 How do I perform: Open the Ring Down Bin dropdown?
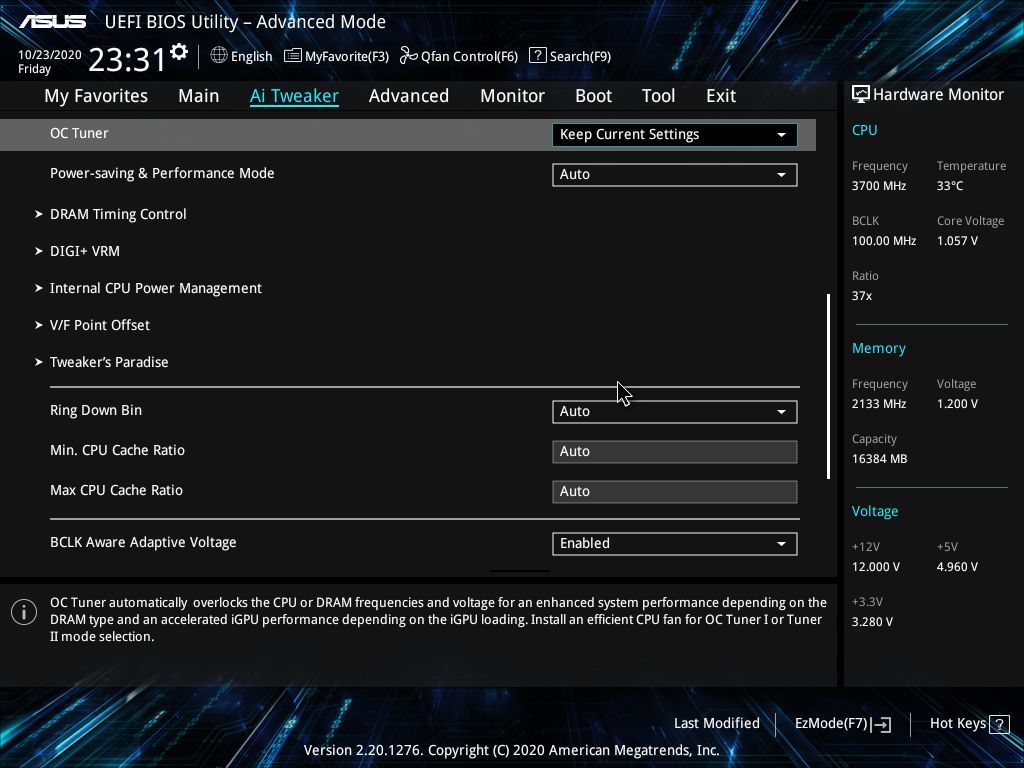675,411
